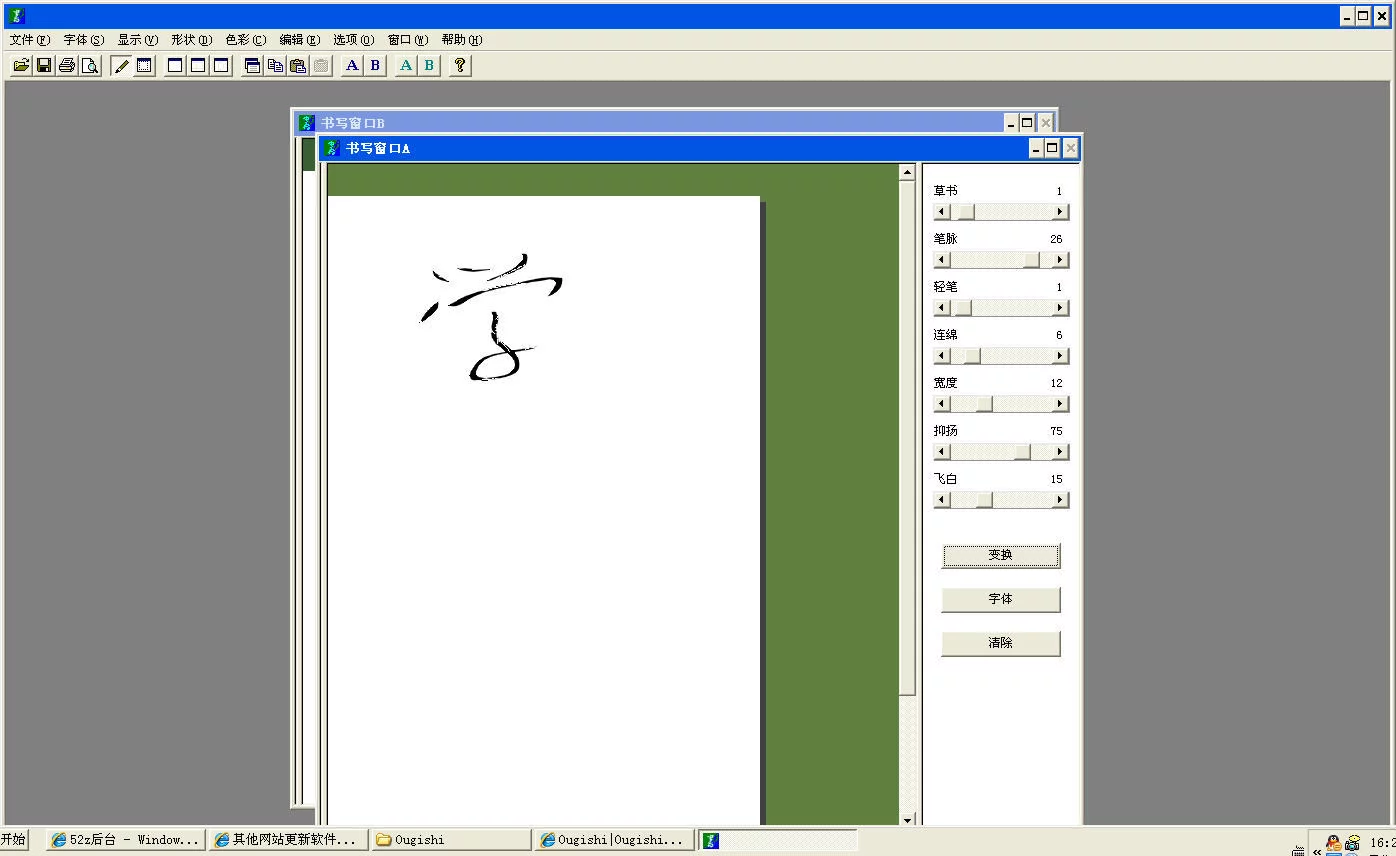Decrease 抑扬 with left arrow
This screenshot has height=856, width=1396.
941,452
